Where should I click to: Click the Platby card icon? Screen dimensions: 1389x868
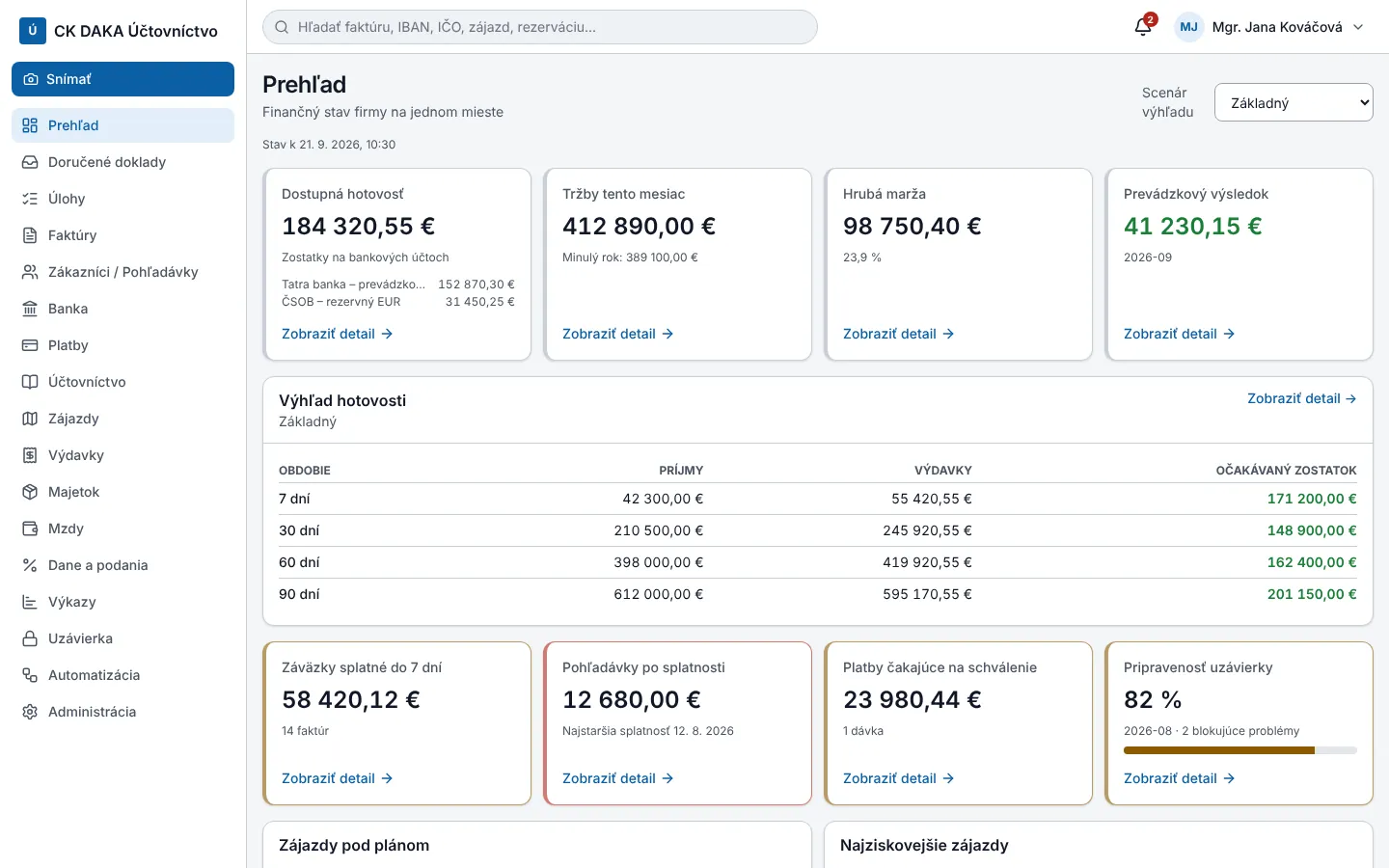30,345
